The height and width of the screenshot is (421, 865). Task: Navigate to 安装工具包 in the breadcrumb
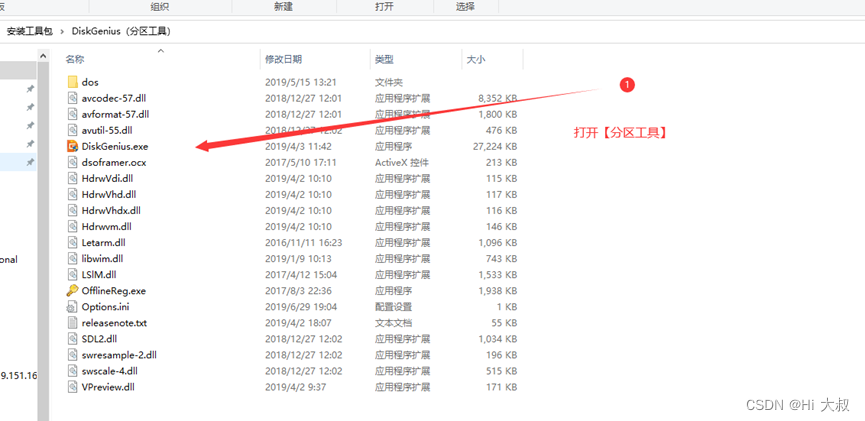point(29,31)
